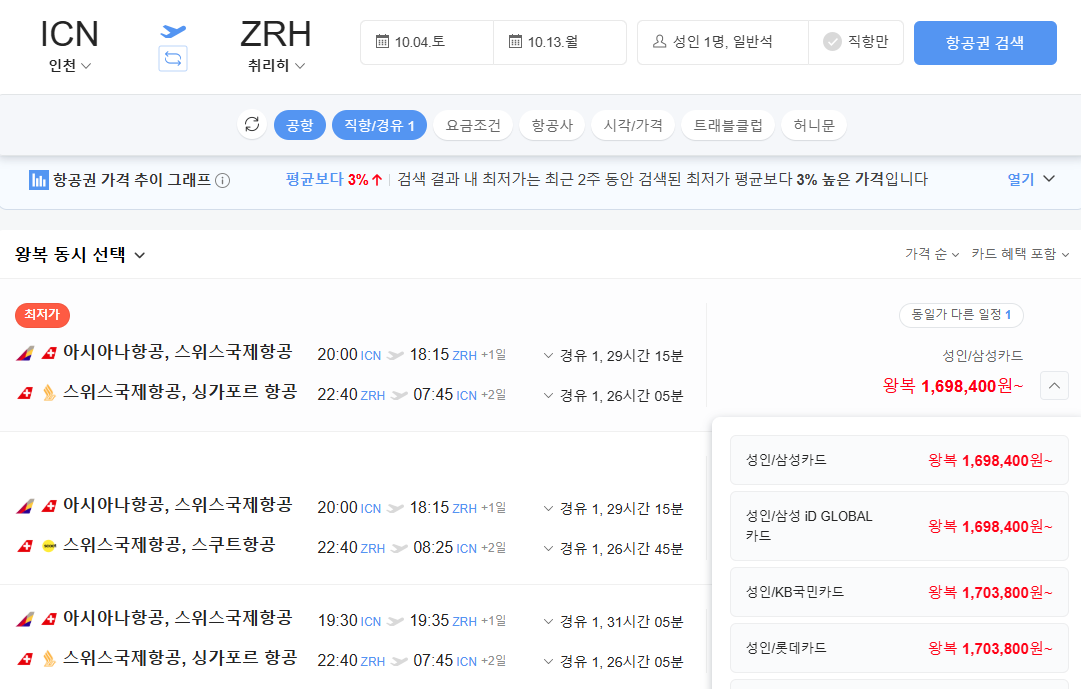Click 19:30 ICN departure time
Viewport: 1081px width, 689px height.
[x=349, y=621]
